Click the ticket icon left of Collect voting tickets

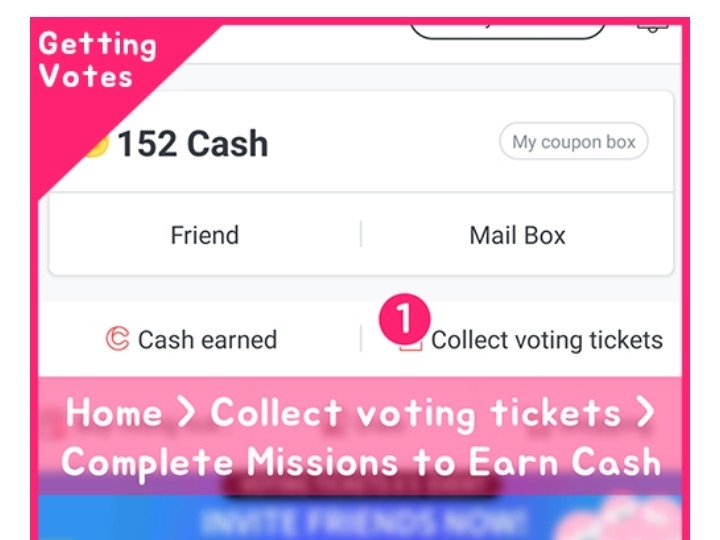click(410, 345)
